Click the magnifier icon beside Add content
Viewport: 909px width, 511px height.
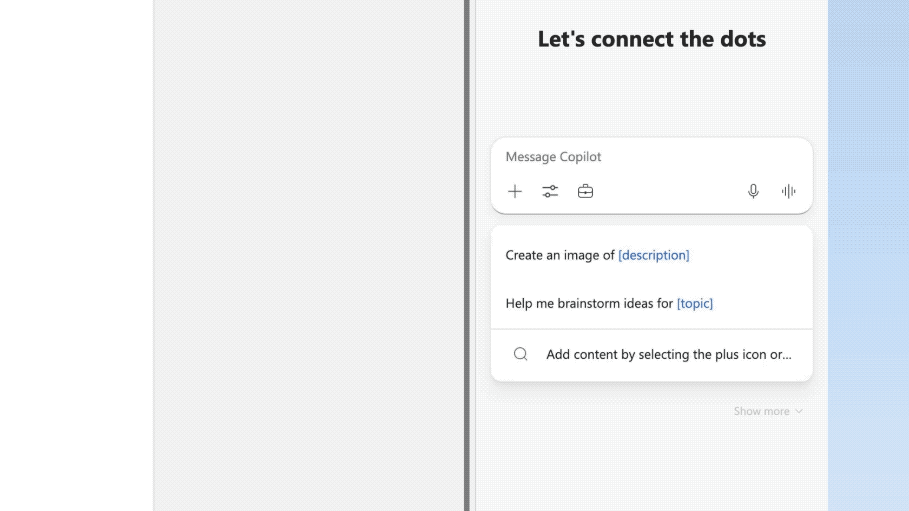click(521, 354)
